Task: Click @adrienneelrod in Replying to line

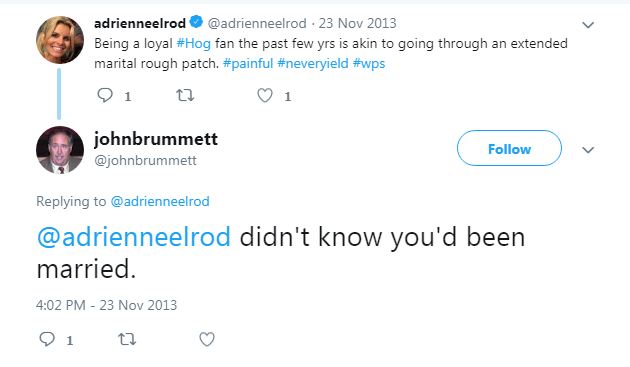Action: [x=160, y=201]
